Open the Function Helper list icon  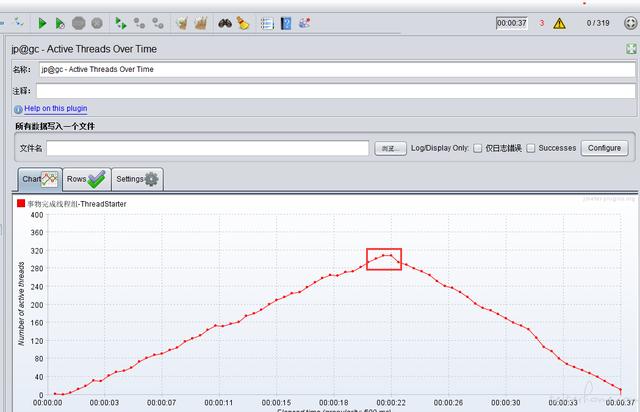(267, 24)
